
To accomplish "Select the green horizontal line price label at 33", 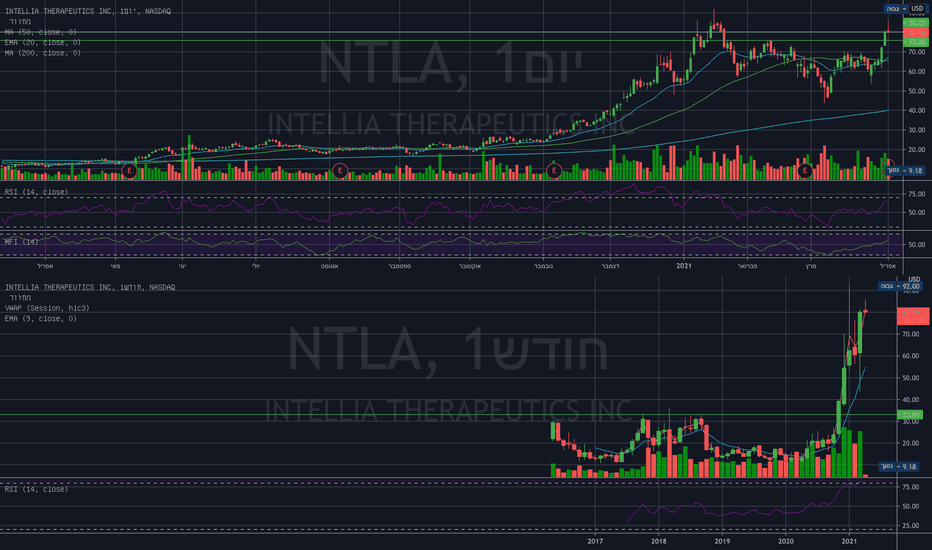I will pos(910,415).
